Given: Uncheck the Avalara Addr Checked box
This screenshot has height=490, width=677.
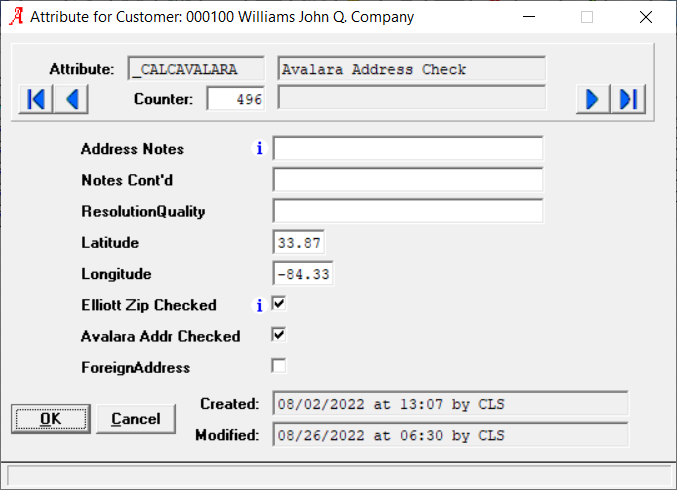Looking at the screenshot, I should (279, 335).
